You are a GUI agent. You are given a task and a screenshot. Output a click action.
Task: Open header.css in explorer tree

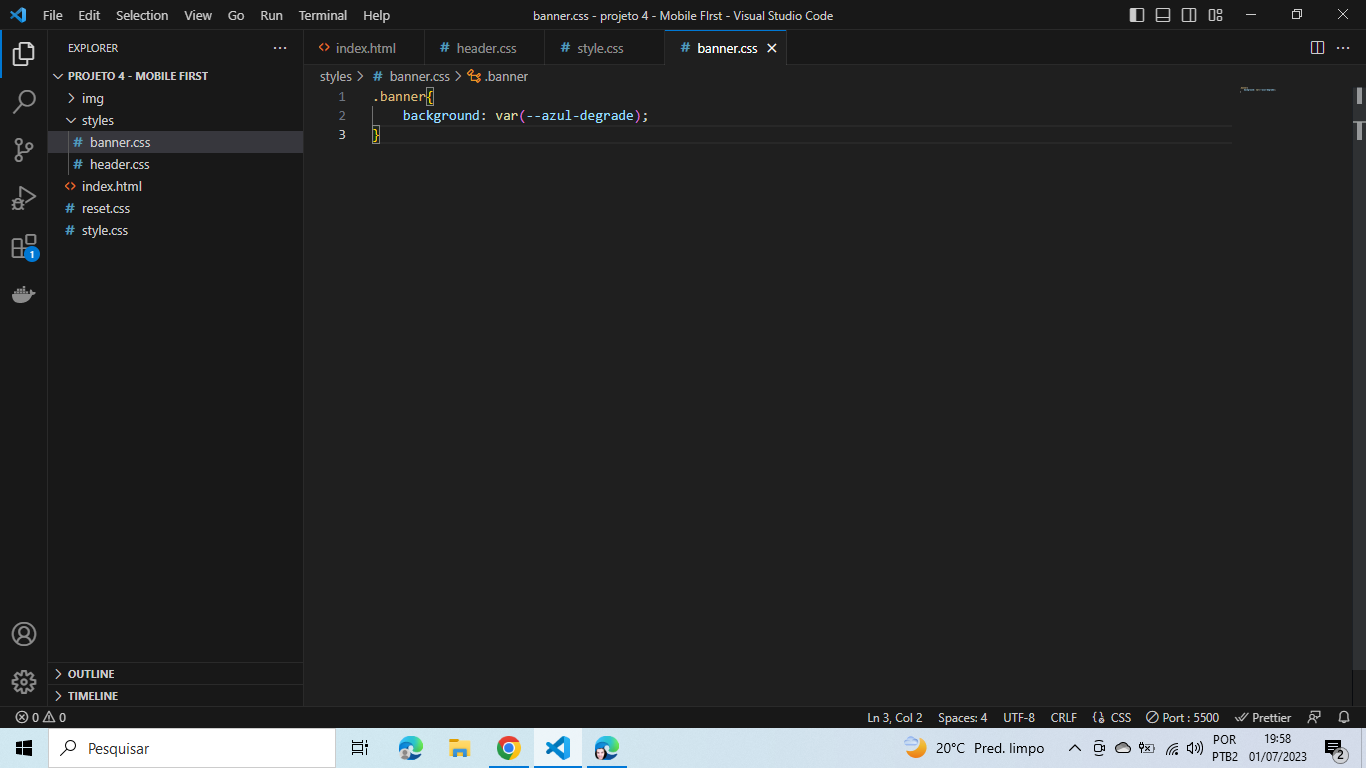175,164
